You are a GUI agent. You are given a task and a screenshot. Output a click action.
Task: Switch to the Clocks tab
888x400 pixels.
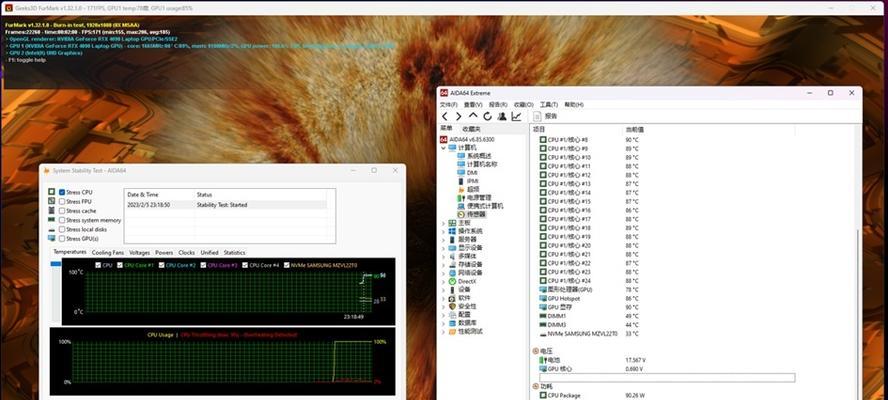[186, 253]
